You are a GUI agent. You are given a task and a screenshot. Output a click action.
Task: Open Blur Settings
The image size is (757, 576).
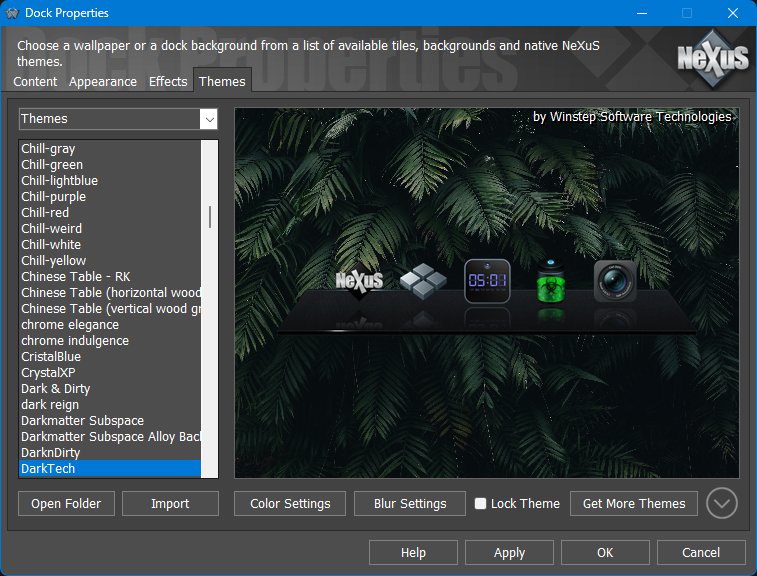coord(410,504)
